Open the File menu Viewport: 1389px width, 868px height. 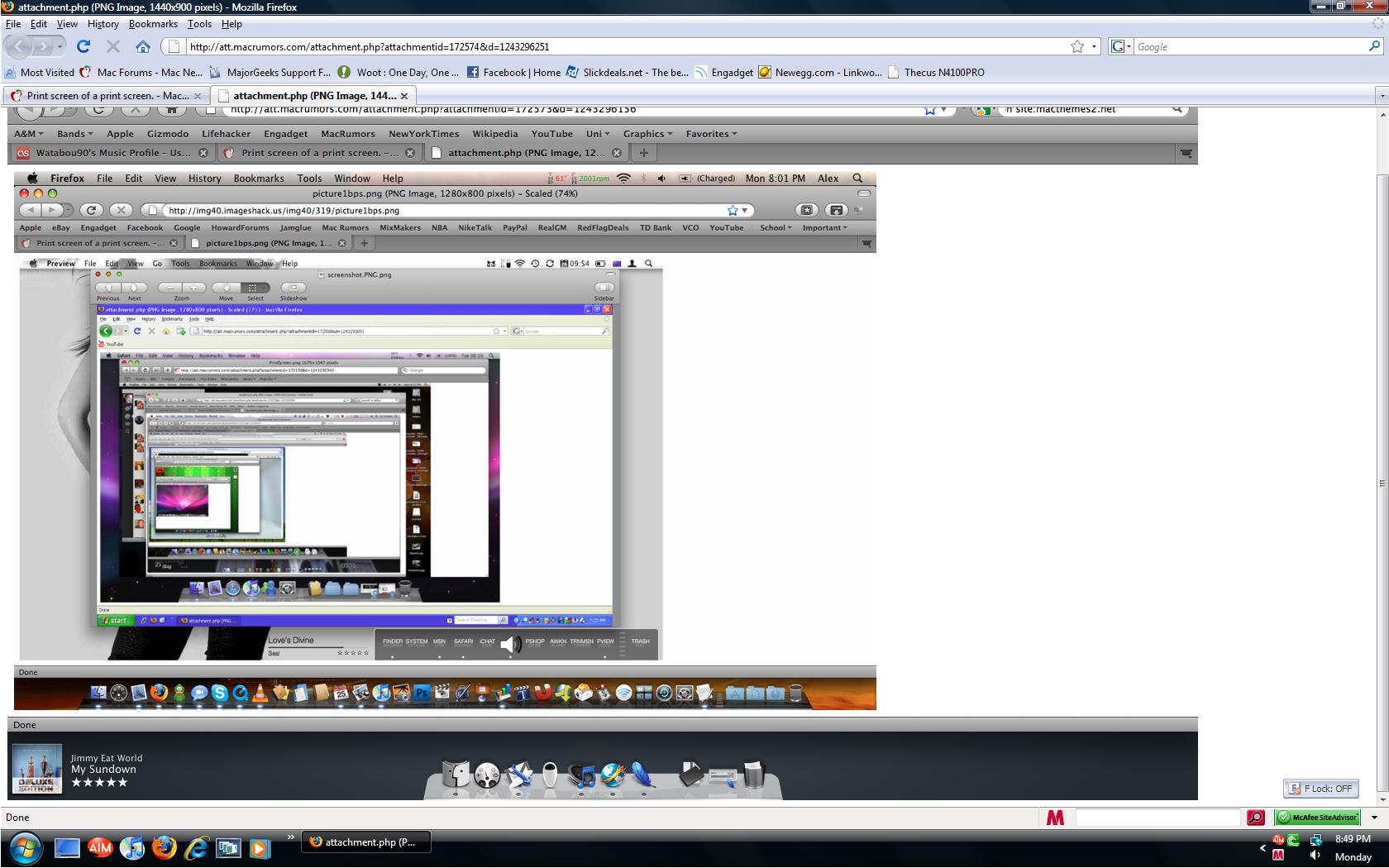pos(13,24)
